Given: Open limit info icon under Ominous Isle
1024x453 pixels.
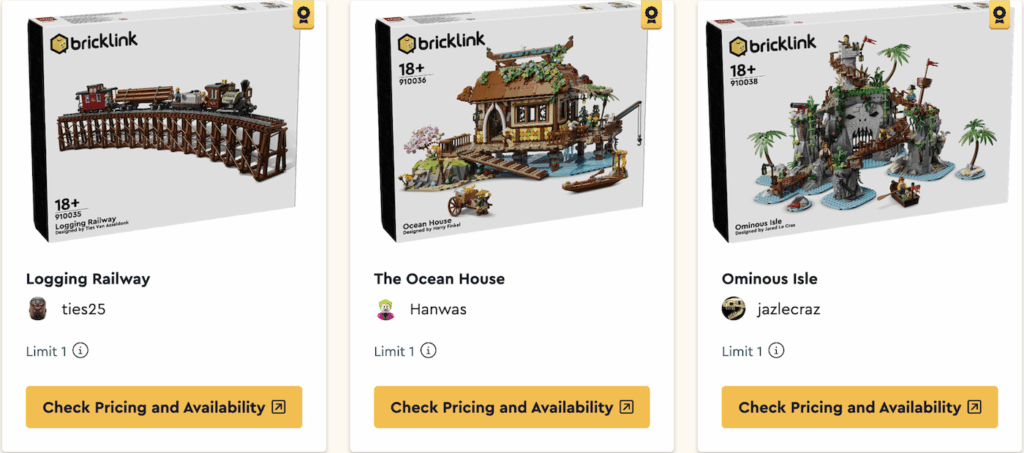Looking at the screenshot, I should [777, 351].
